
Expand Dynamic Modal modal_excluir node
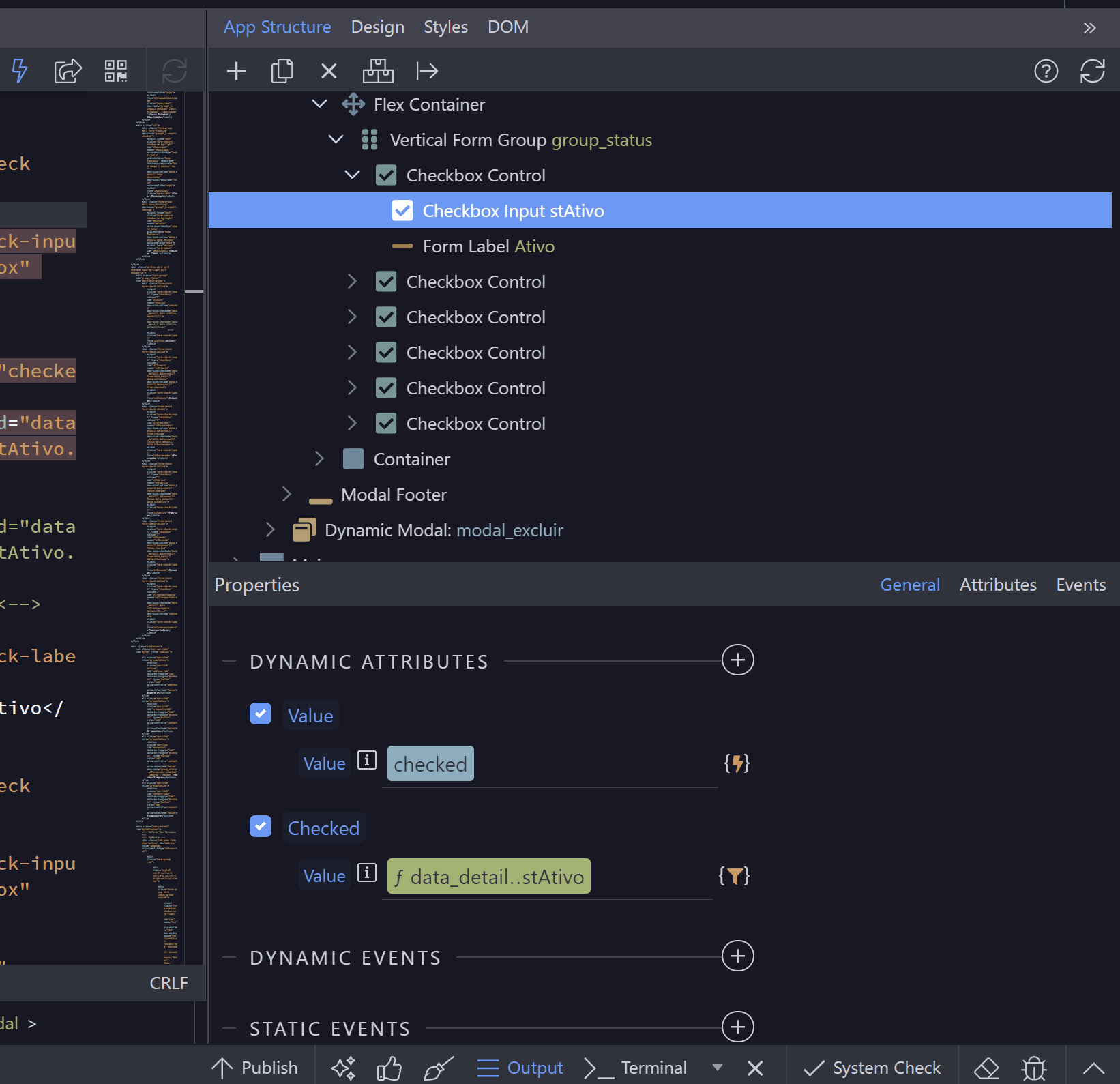tap(270, 529)
